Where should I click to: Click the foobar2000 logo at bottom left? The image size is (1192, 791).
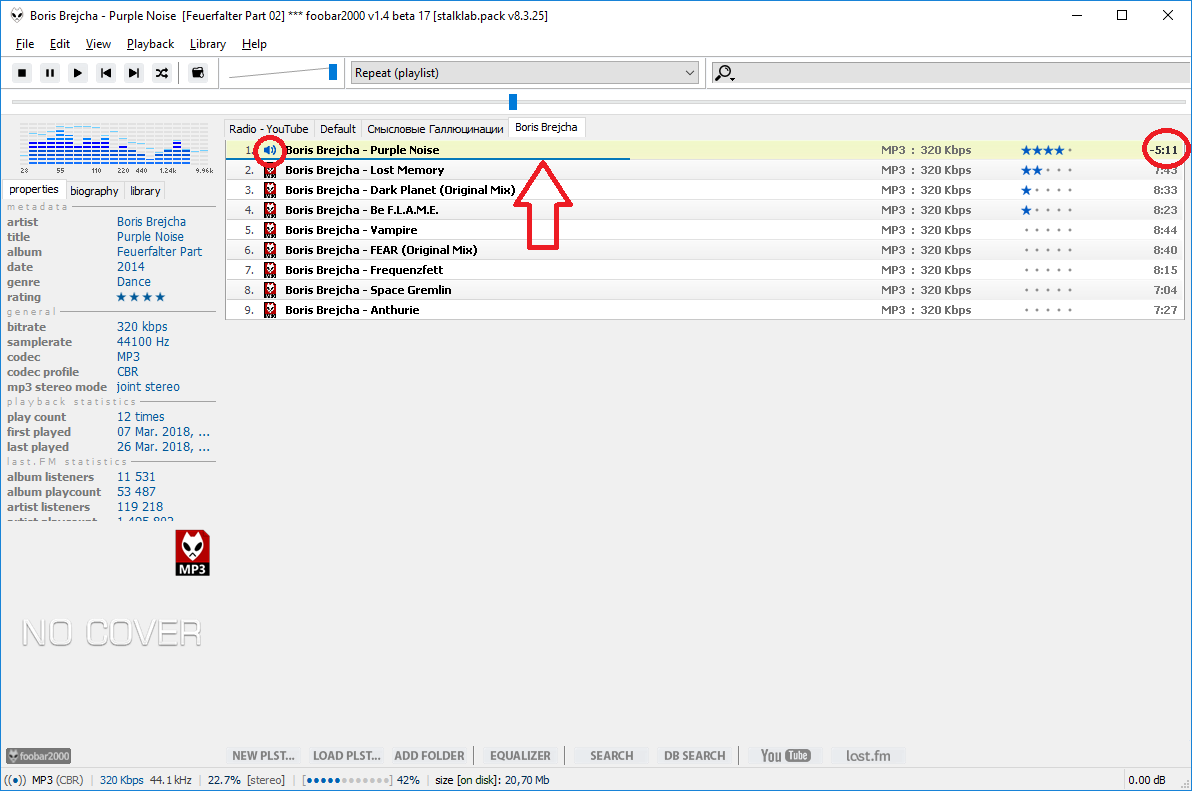coord(39,756)
